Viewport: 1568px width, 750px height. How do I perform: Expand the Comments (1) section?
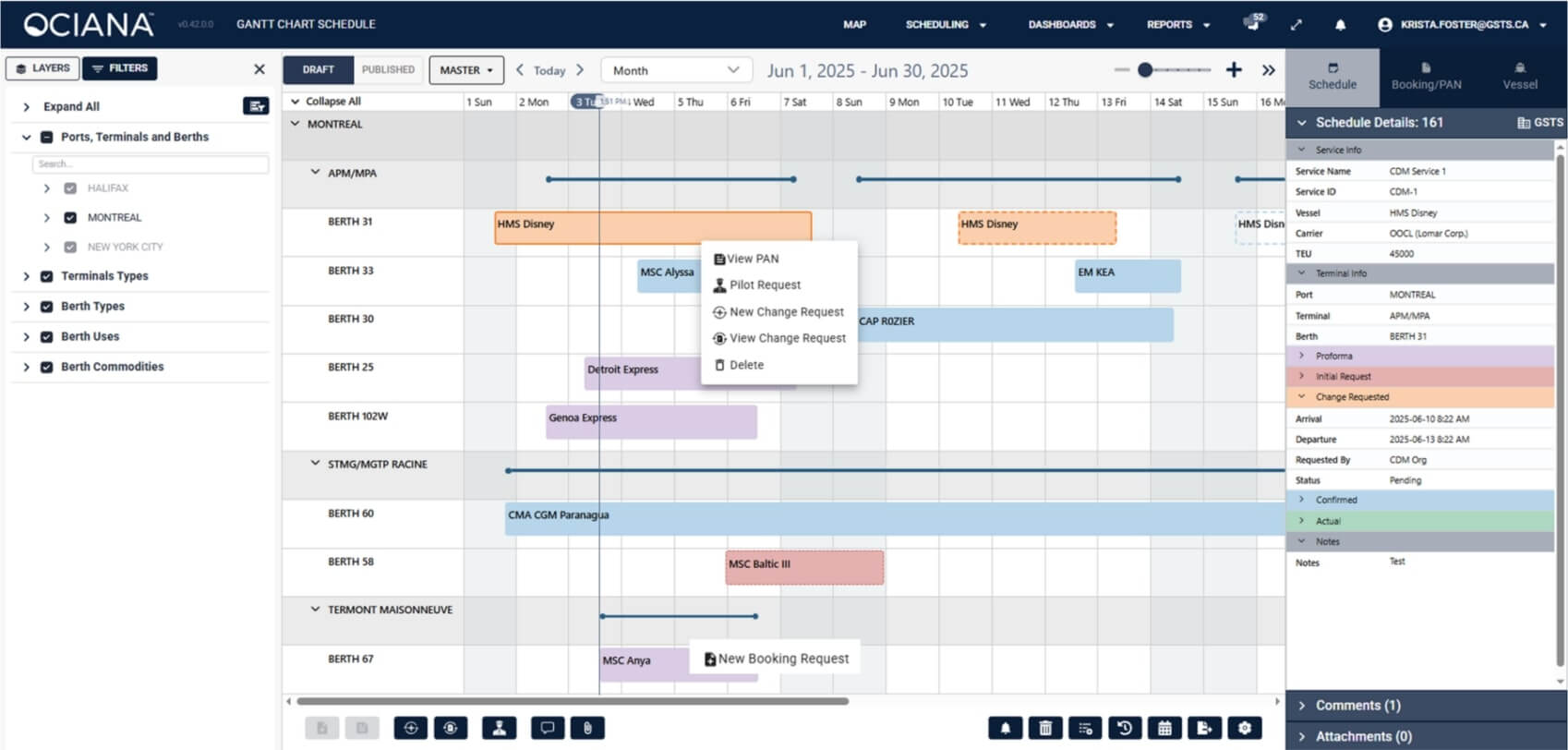click(x=1357, y=706)
